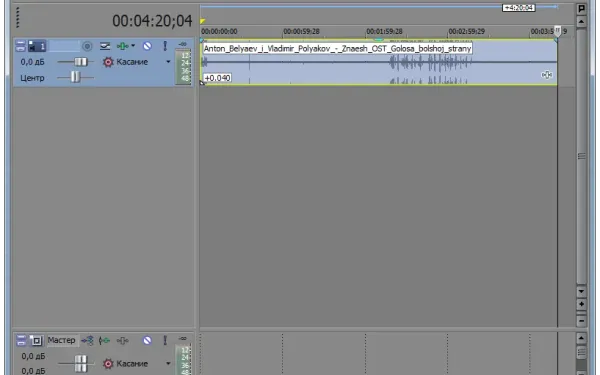Expand track 1 FX dropdown arrow

(x=133, y=46)
